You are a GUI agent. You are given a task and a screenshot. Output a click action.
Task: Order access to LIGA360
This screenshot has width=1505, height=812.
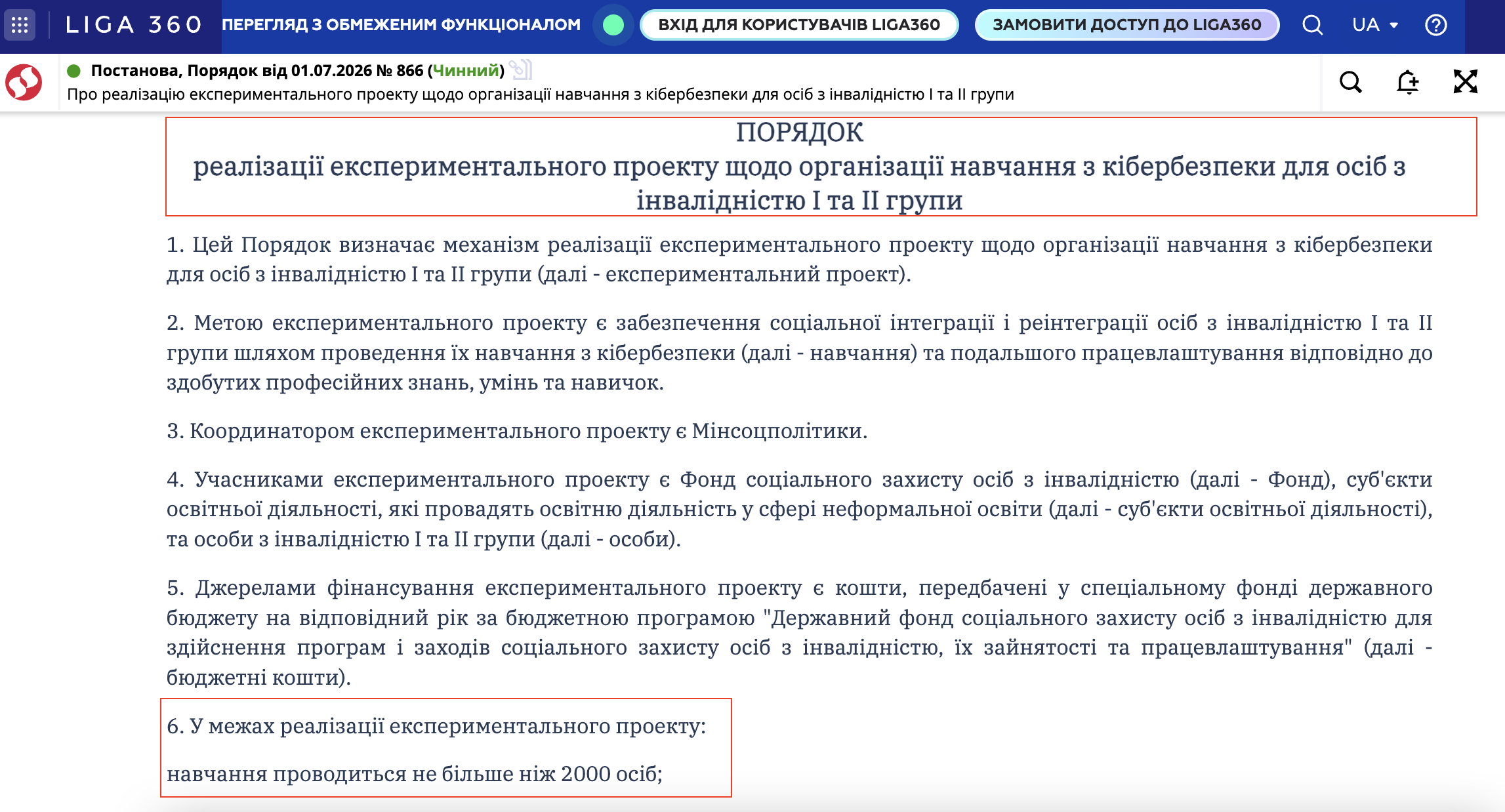point(1127,25)
